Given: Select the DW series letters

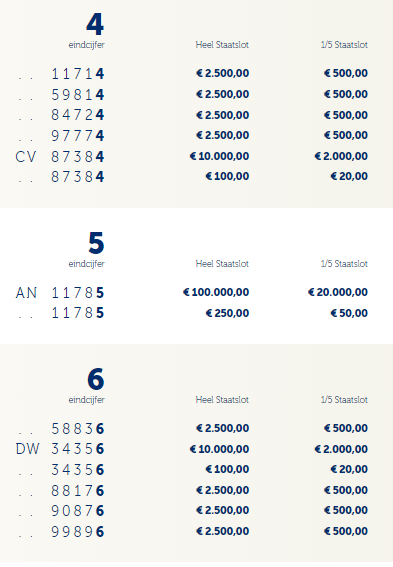Looking at the screenshot, I should [27, 449].
